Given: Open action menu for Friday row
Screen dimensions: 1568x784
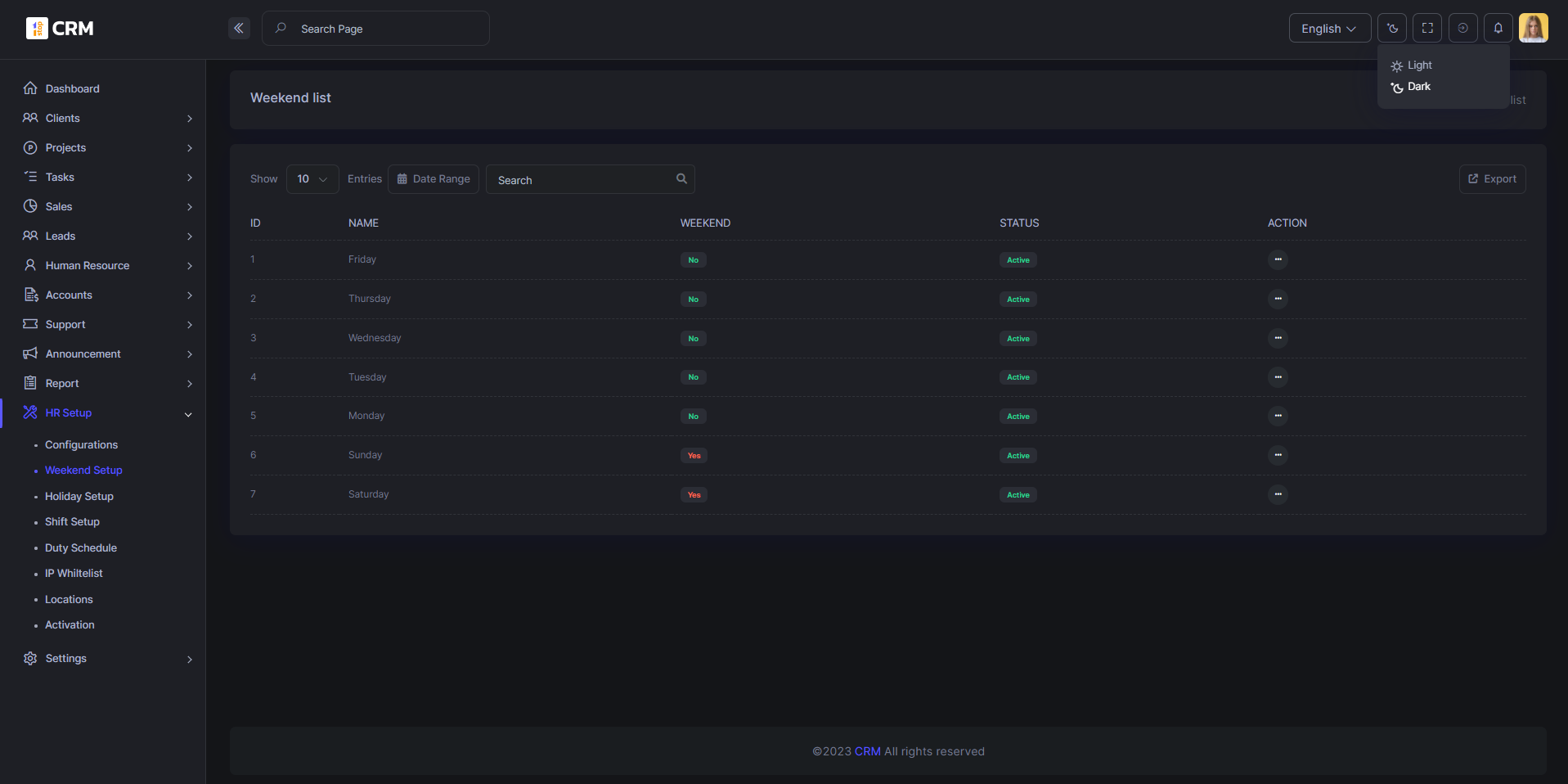Looking at the screenshot, I should tap(1278, 259).
